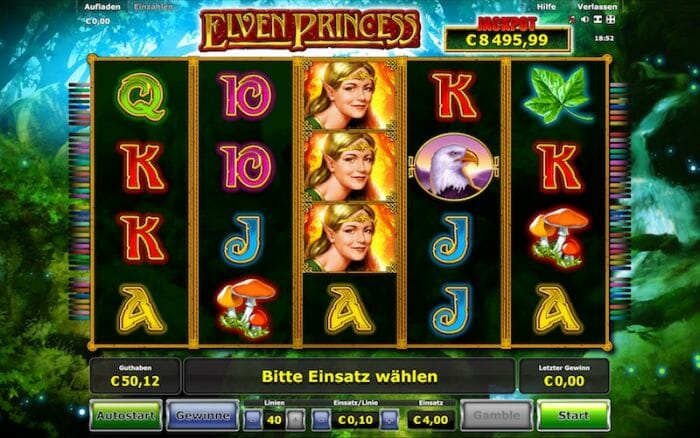Click the Gamble button
Viewport: 700px width, 438px height.
pyautogui.click(x=496, y=415)
